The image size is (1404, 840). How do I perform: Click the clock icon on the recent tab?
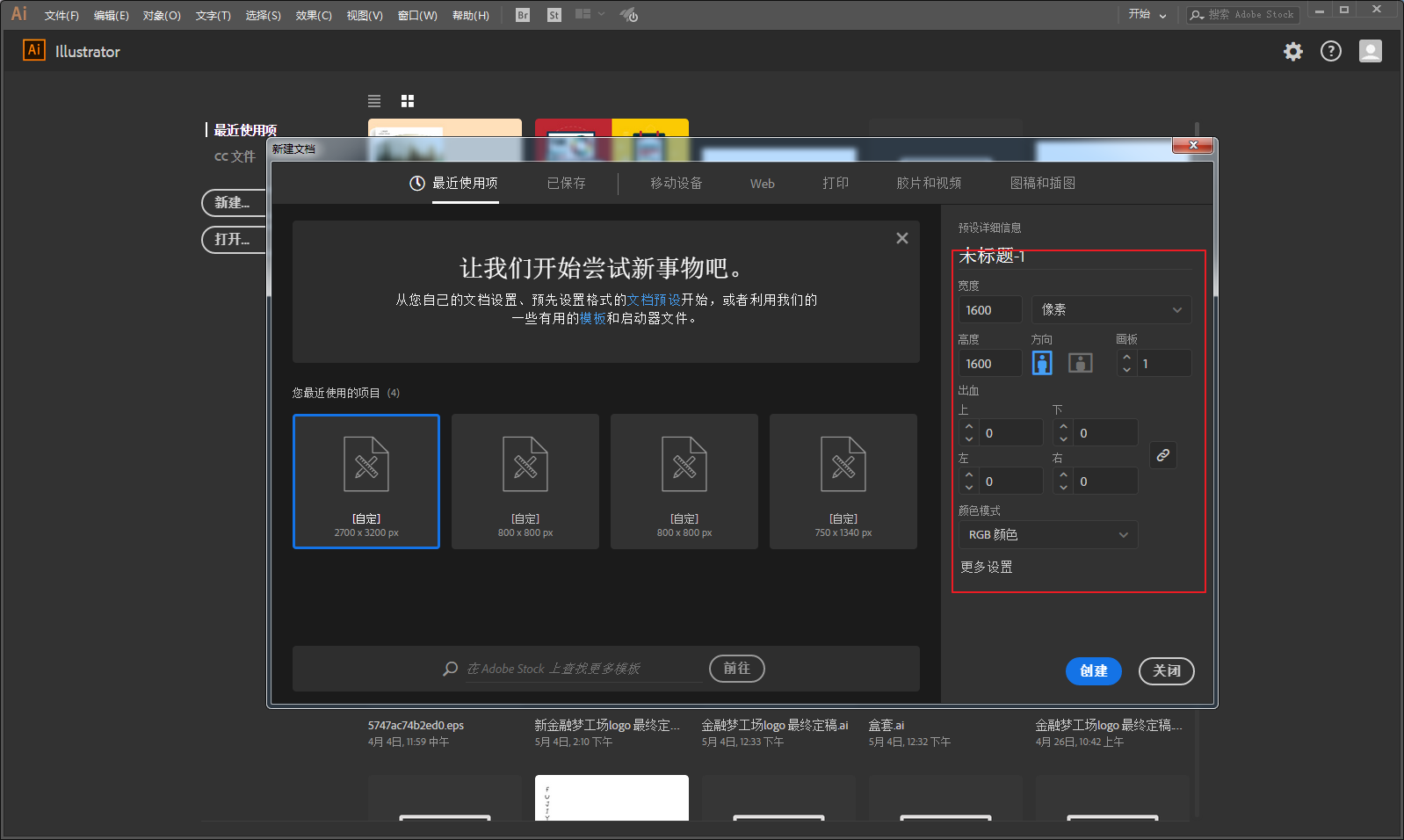click(417, 183)
